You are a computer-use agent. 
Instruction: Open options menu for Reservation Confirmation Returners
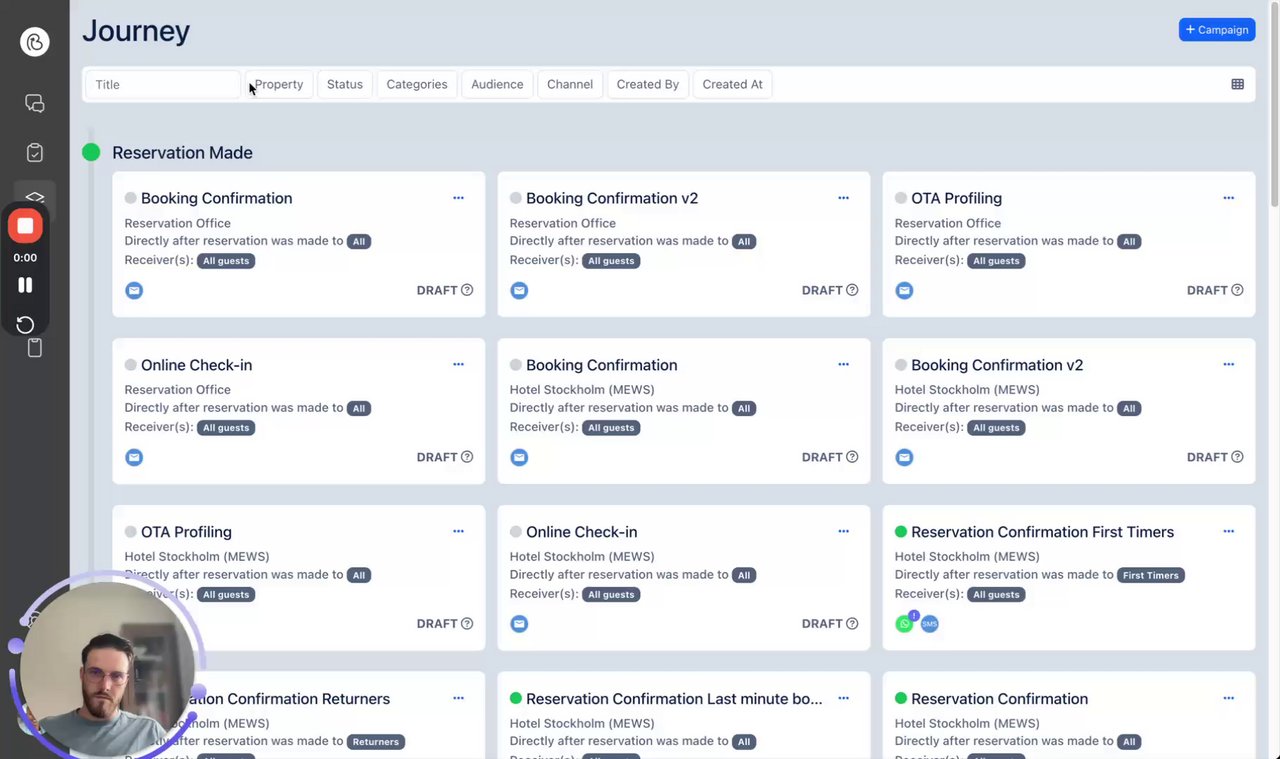[x=458, y=699]
